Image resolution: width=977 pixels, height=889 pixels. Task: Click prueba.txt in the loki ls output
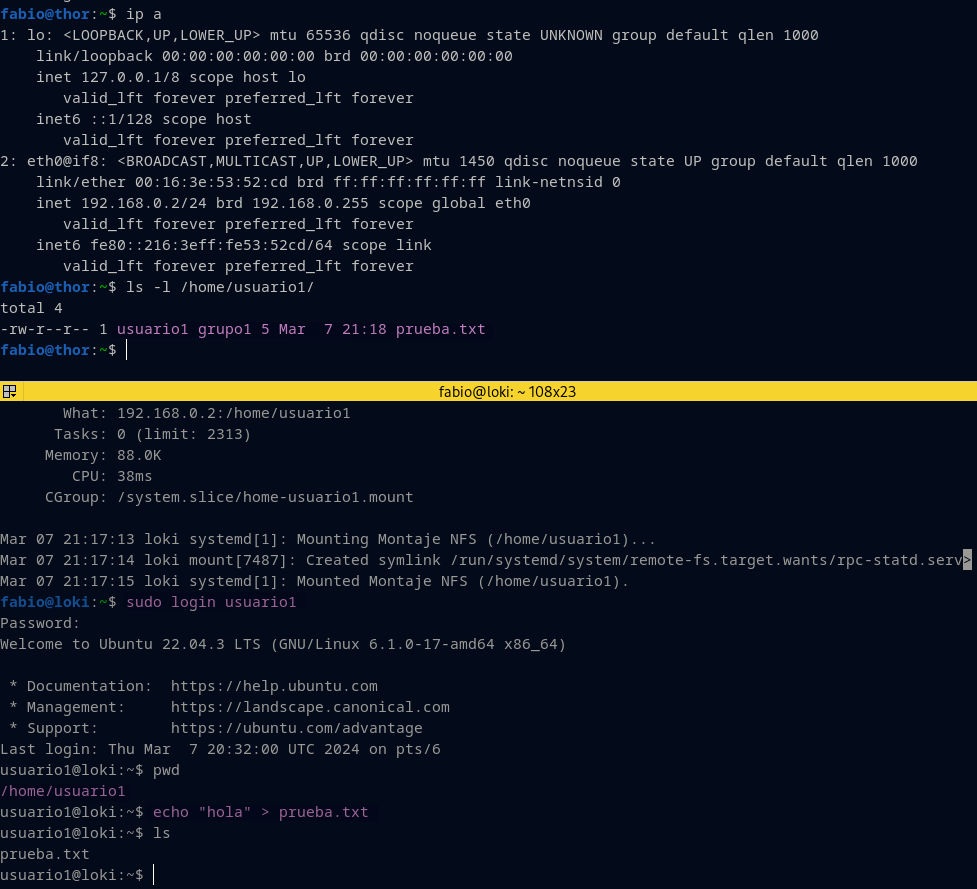pyautogui.click(x=45, y=854)
